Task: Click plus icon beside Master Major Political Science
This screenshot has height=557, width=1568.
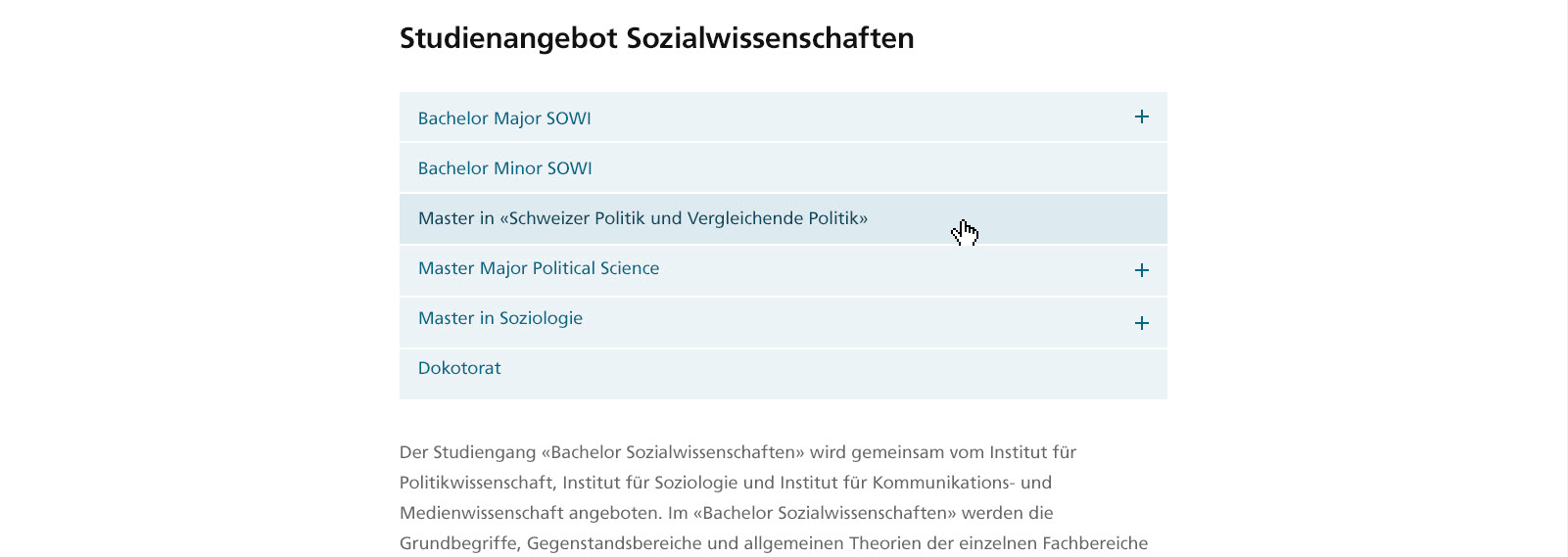Action: pyautogui.click(x=1141, y=270)
